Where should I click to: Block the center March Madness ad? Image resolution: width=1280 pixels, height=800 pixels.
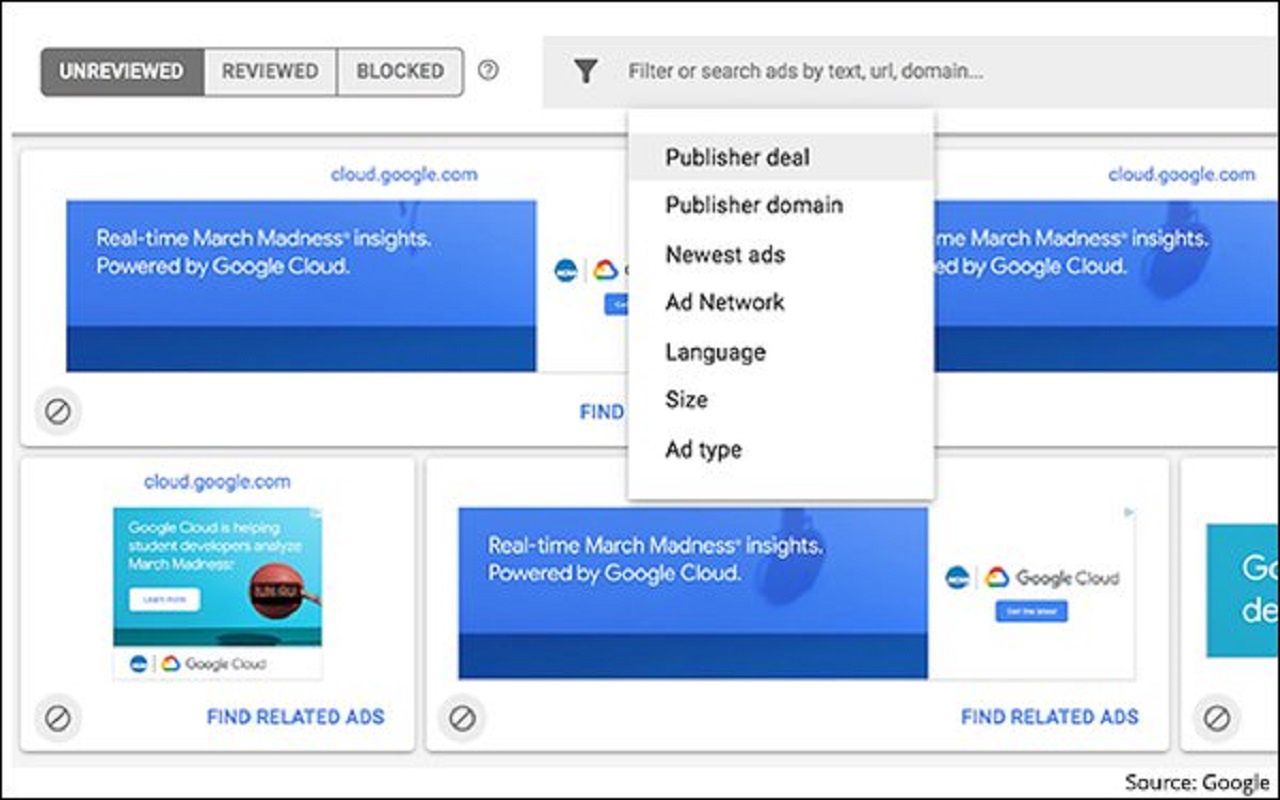461,716
